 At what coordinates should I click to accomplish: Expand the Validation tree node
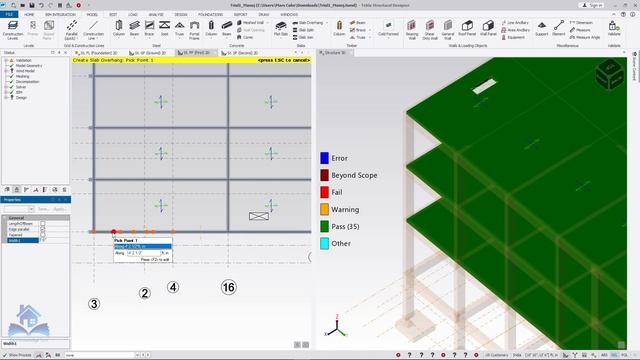[x=6, y=60]
